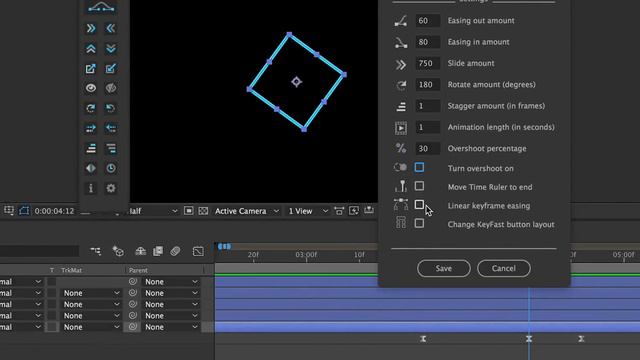640x360 pixels.
Task: Open blending mode dropdown of topmost row
Action: (21, 282)
